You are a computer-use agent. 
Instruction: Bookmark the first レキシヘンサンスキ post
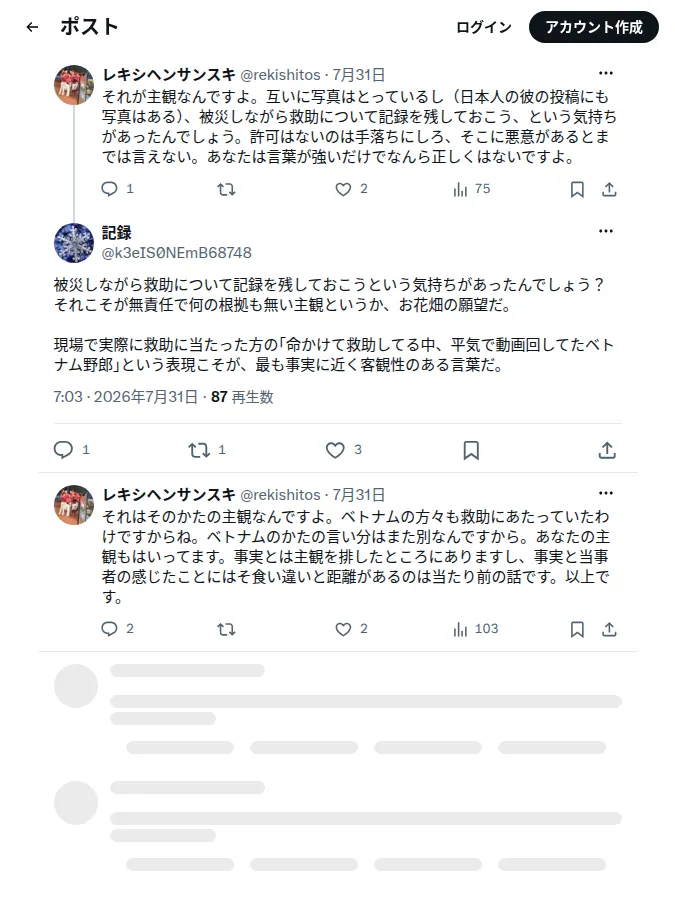click(577, 189)
